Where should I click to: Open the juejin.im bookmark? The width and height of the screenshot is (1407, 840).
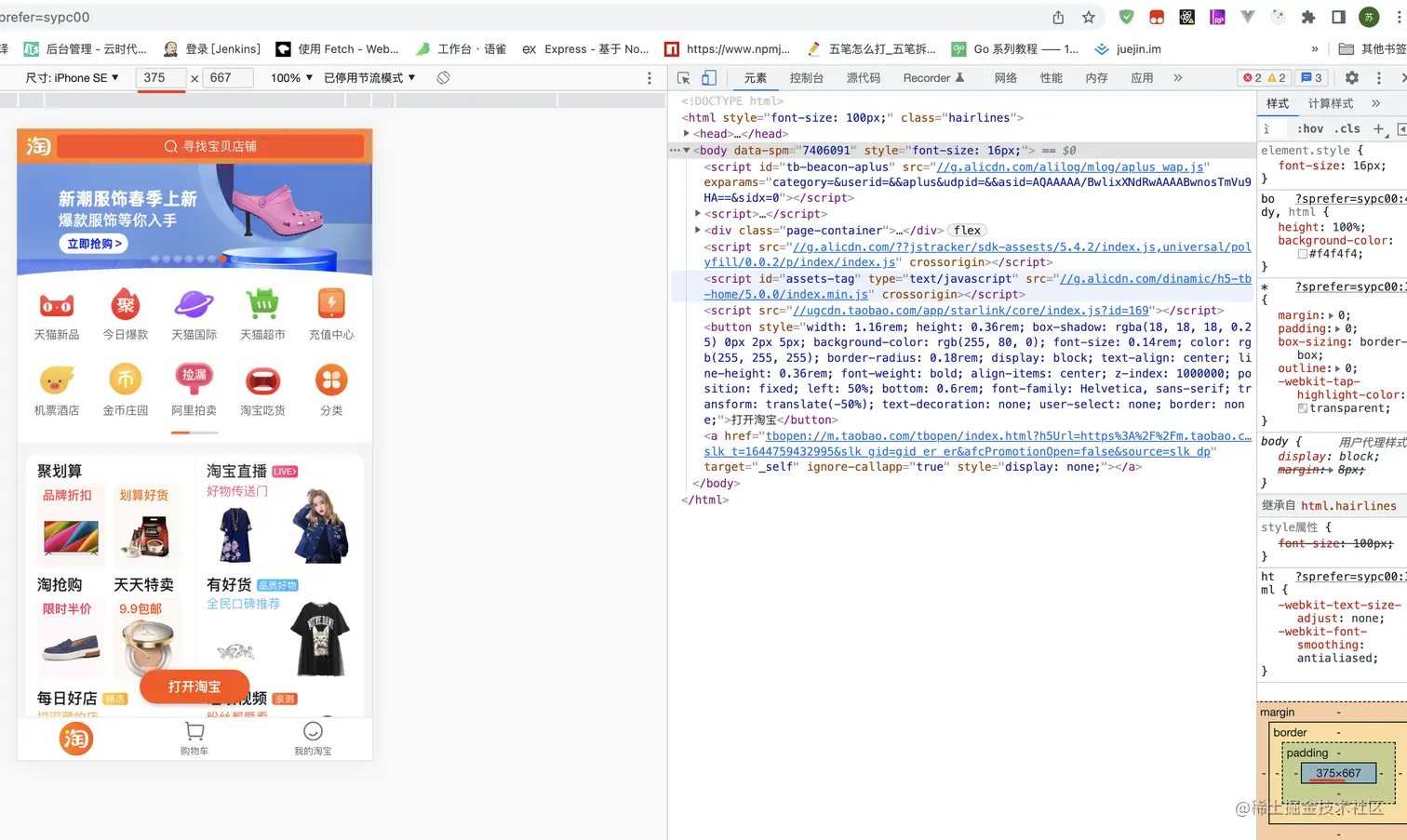point(1128,49)
